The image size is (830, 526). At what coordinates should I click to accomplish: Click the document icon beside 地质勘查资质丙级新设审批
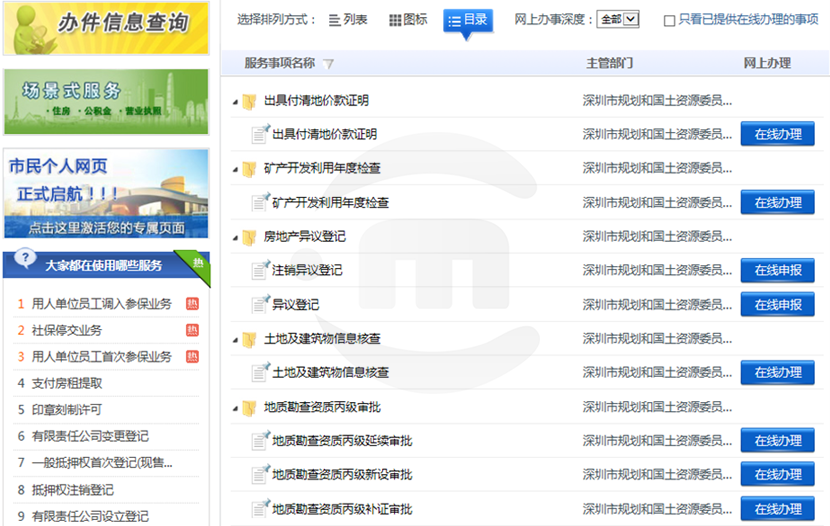point(260,475)
